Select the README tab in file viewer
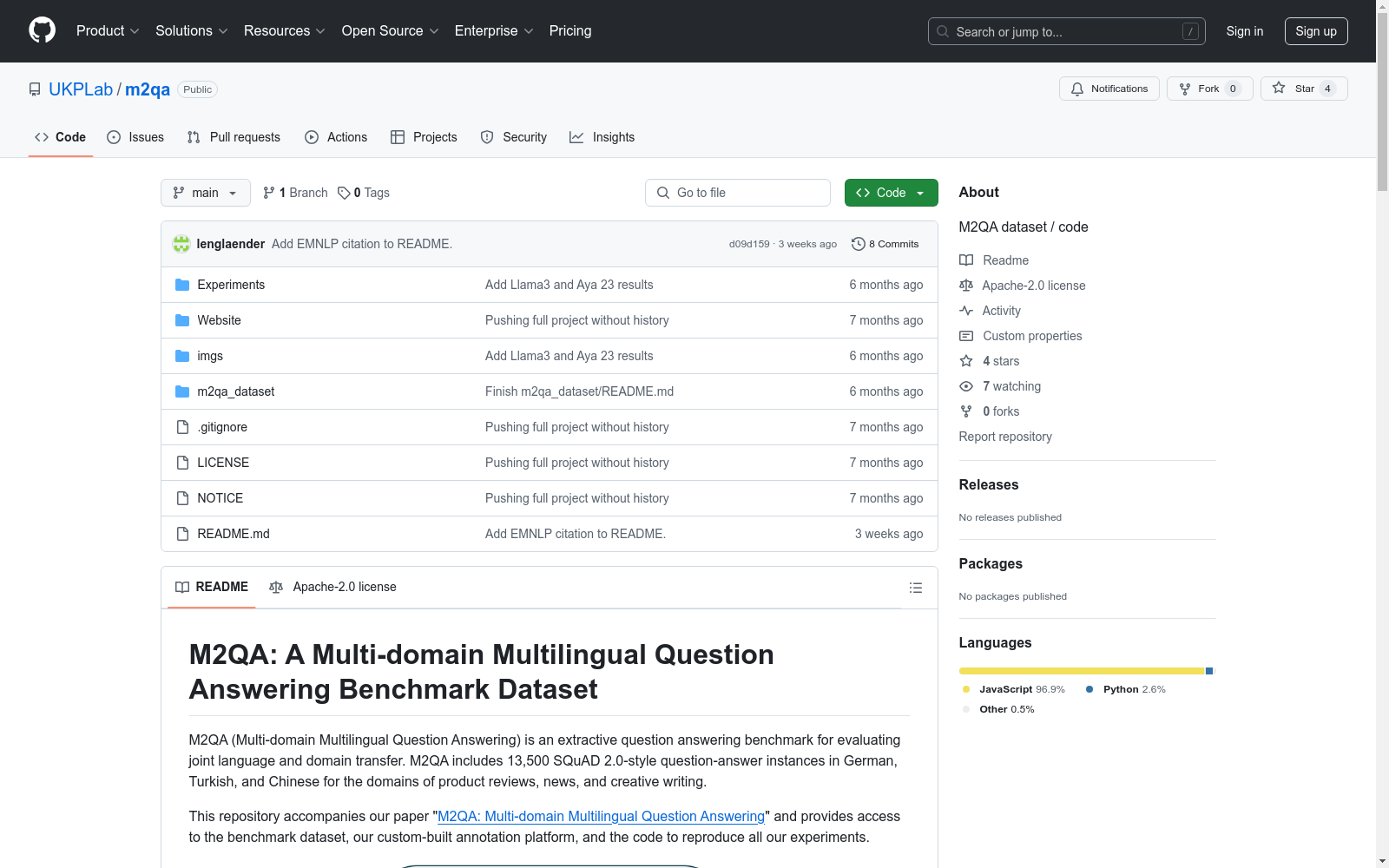This screenshot has height=868, width=1389. [x=212, y=588]
